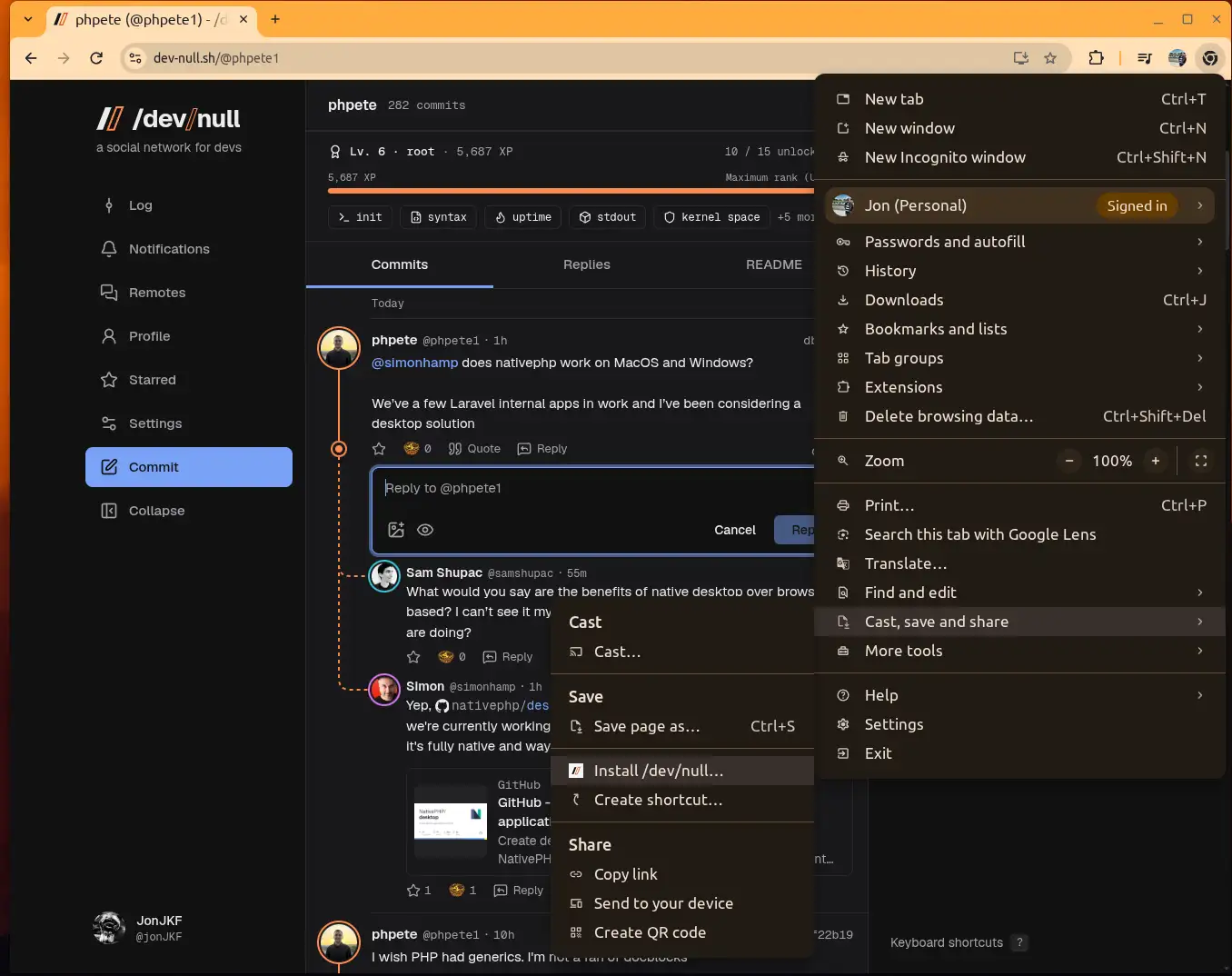Click Cancel on the reply box
Screen dimensions: 1232x976
735,530
